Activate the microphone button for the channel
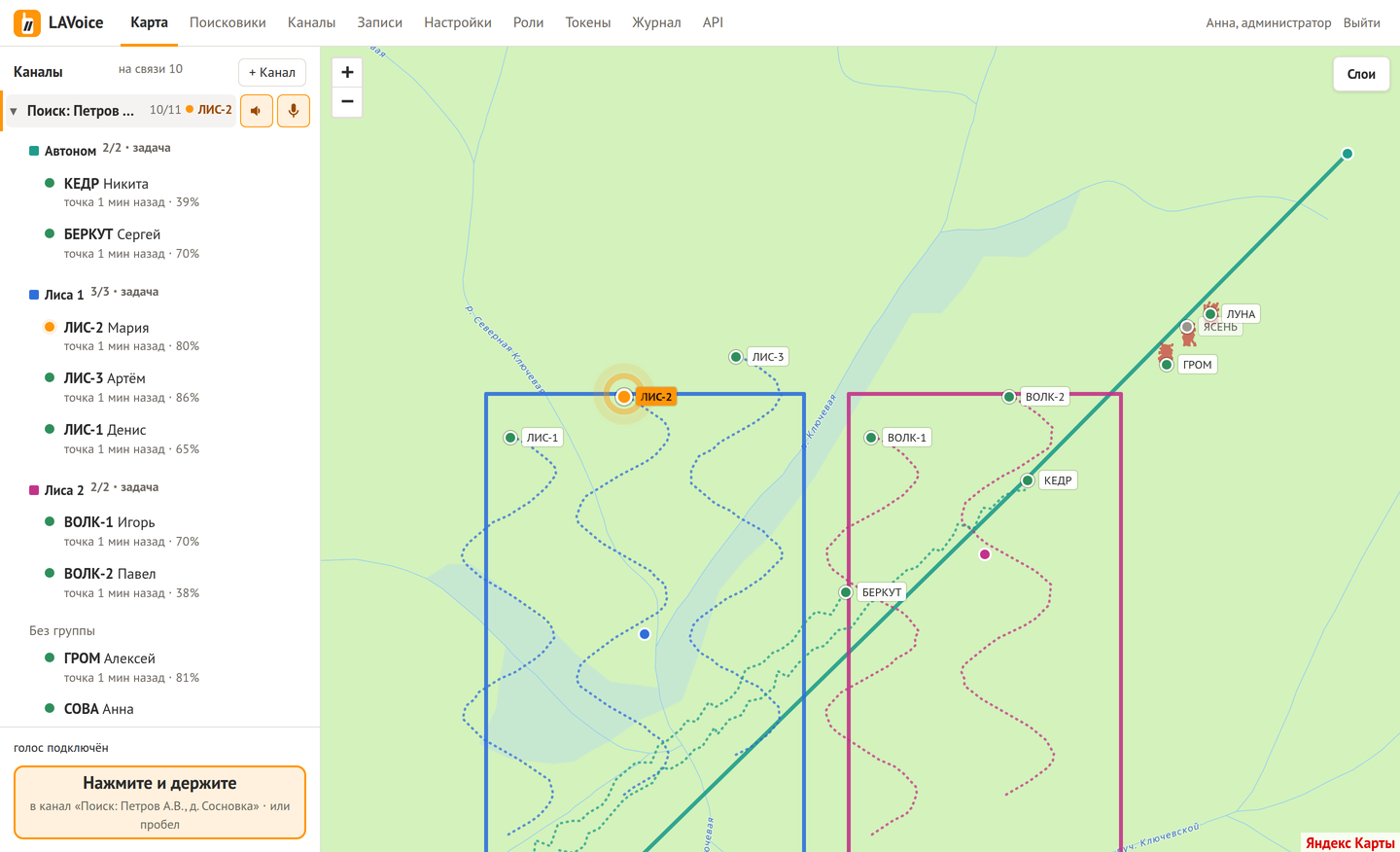This screenshot has width=1400, height=852. pyautogui.click(x=294, y=111)
